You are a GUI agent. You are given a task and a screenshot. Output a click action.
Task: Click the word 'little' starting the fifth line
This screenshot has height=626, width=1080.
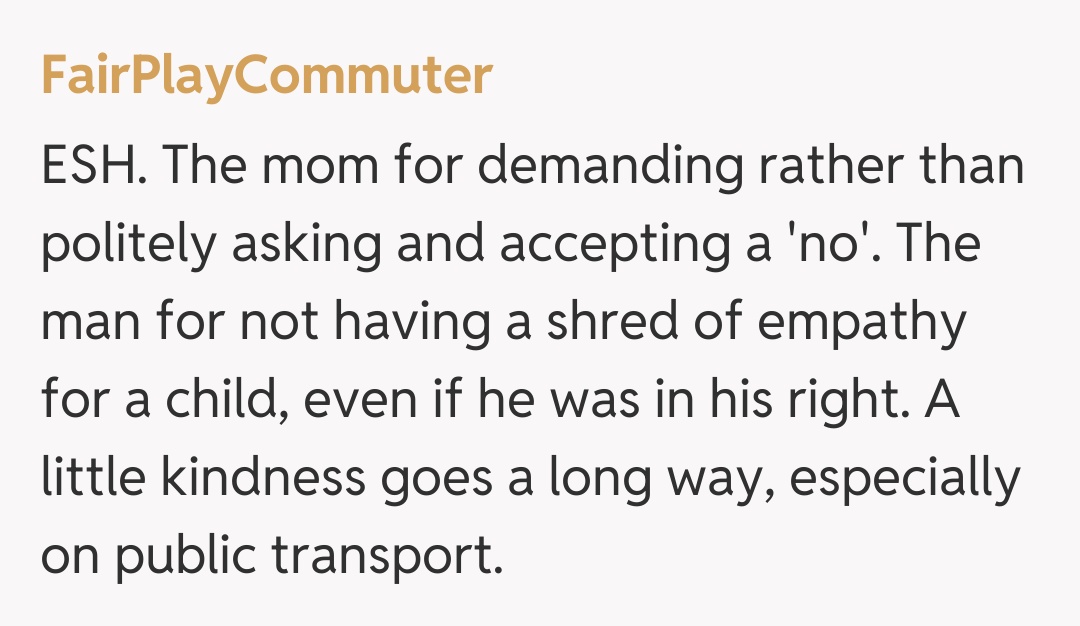tap(88, 477)
